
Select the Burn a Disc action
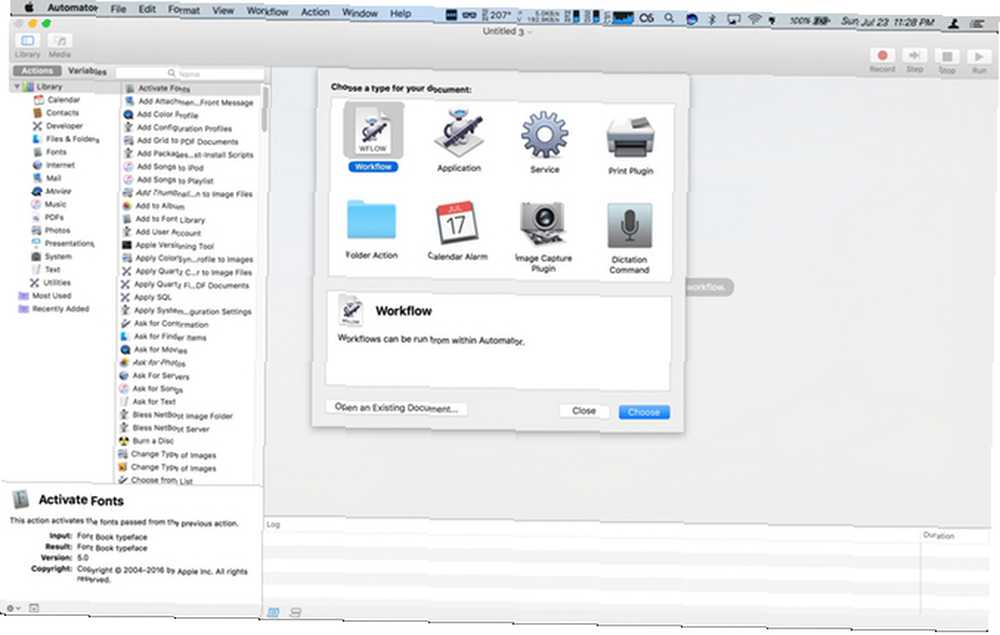(x=153, y=441)
